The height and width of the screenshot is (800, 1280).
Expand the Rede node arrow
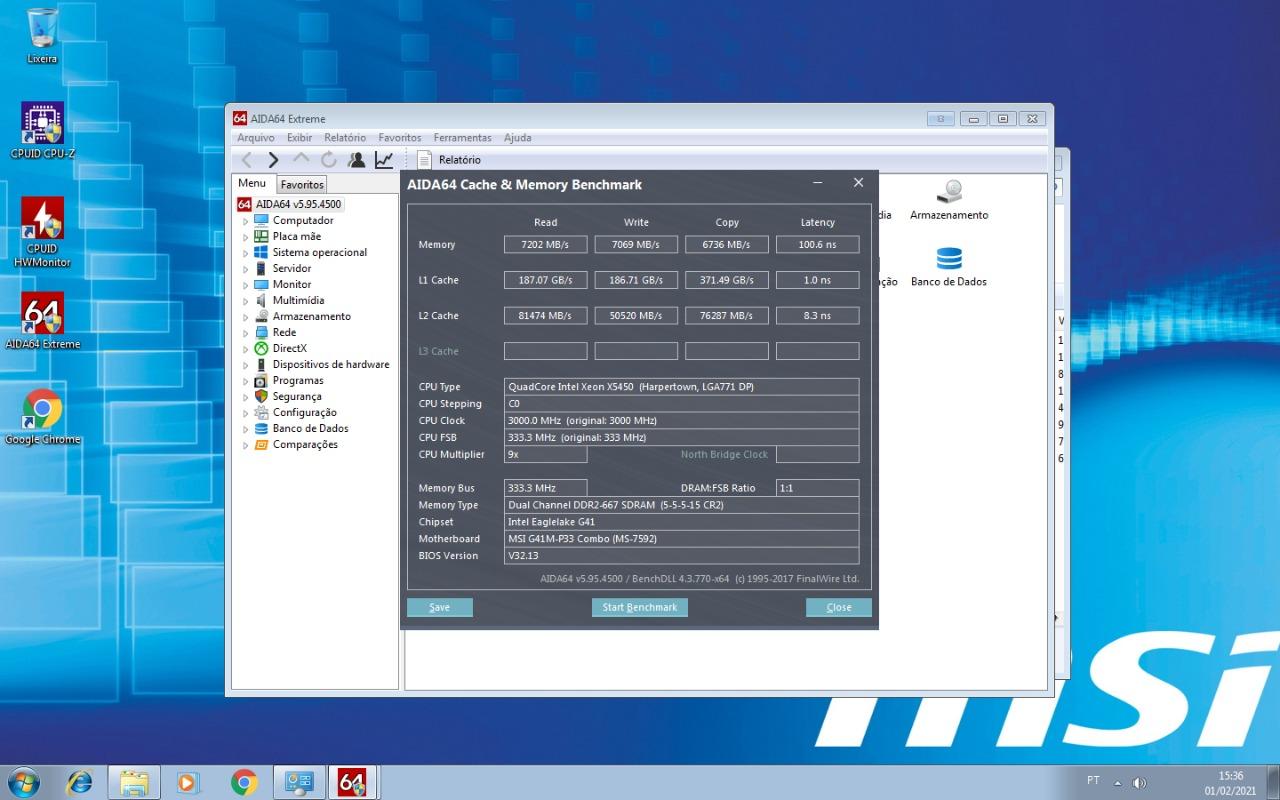pyautogui.click(x=246, y=333)
